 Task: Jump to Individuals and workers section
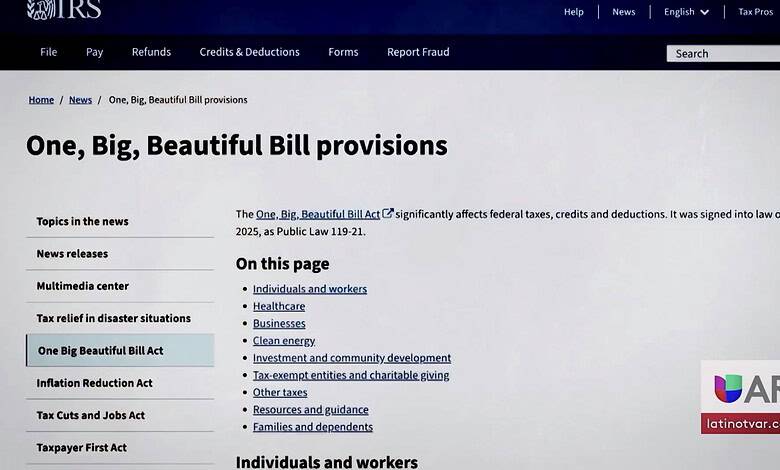point(309,289)
